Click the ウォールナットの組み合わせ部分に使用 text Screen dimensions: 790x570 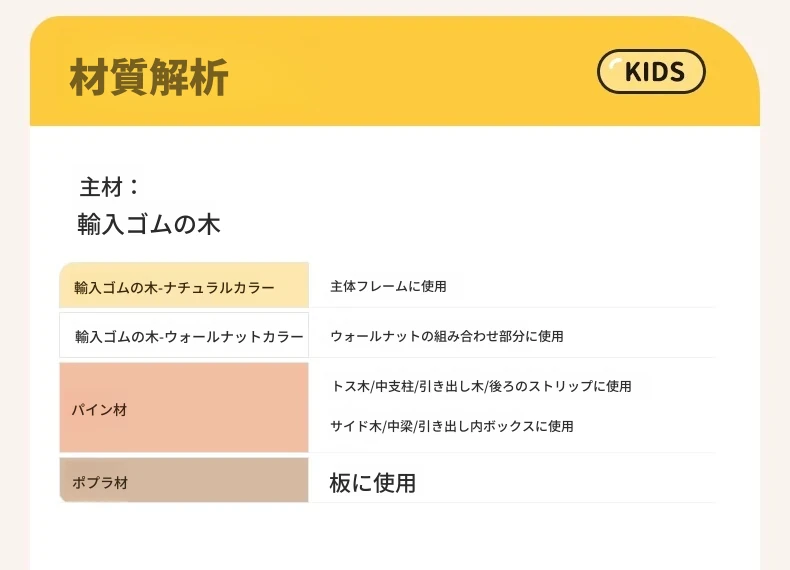[x=446, y=336]
